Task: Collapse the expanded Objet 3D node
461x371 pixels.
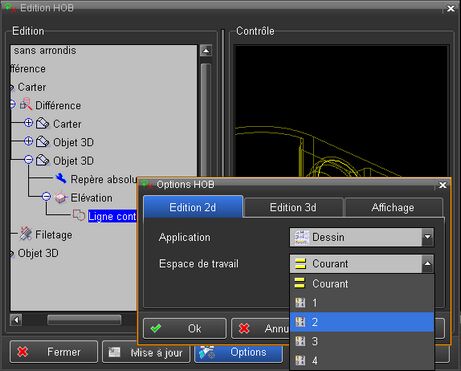Action: (x=28, y=160)
